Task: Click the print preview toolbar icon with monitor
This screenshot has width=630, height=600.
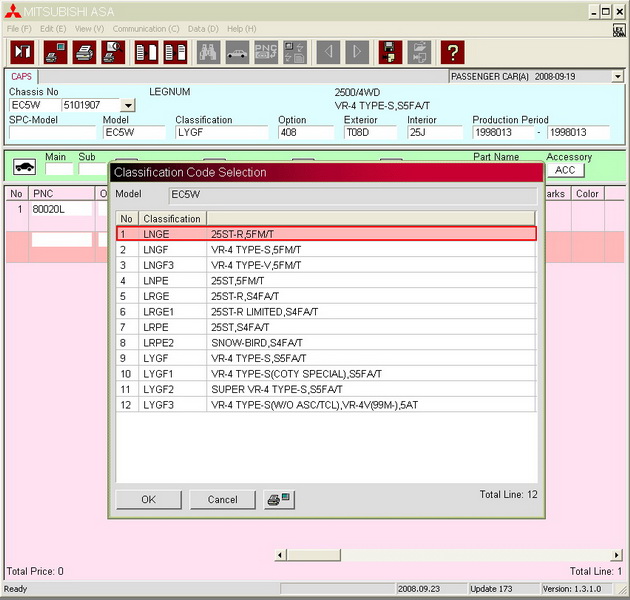Action: 55,52
